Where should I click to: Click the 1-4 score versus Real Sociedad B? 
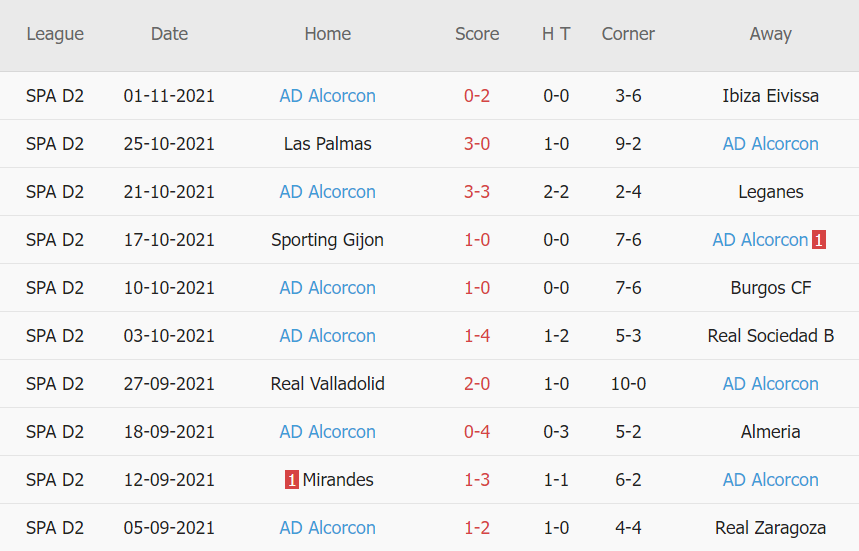(477, 336)
